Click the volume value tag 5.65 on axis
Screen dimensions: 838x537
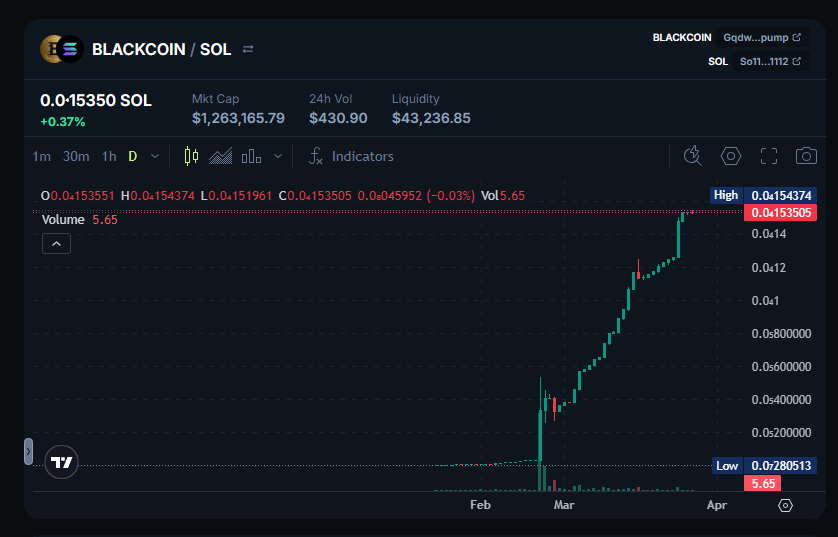point(763,484)
